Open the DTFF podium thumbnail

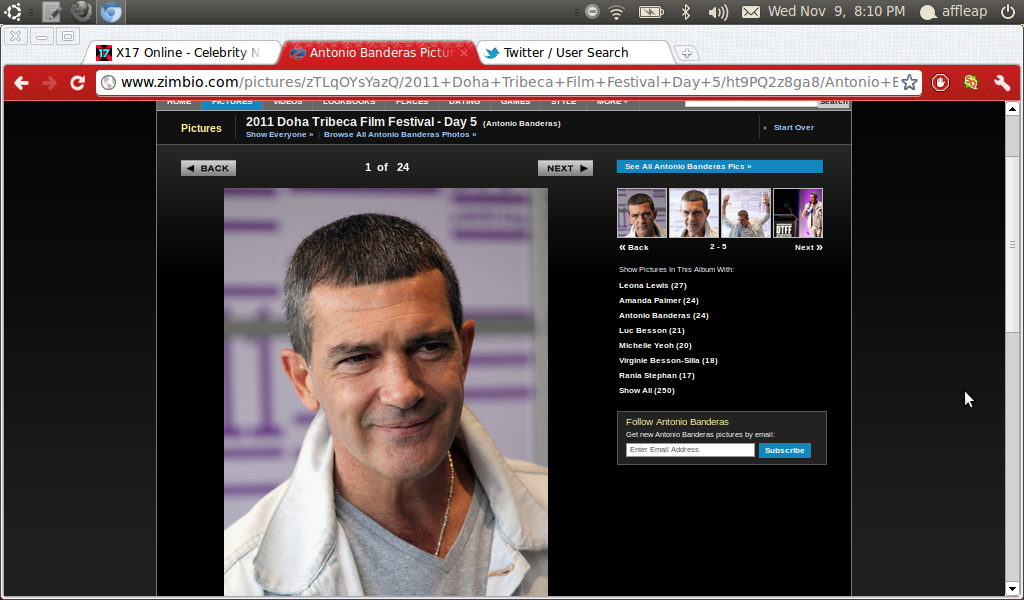(798, 213)
